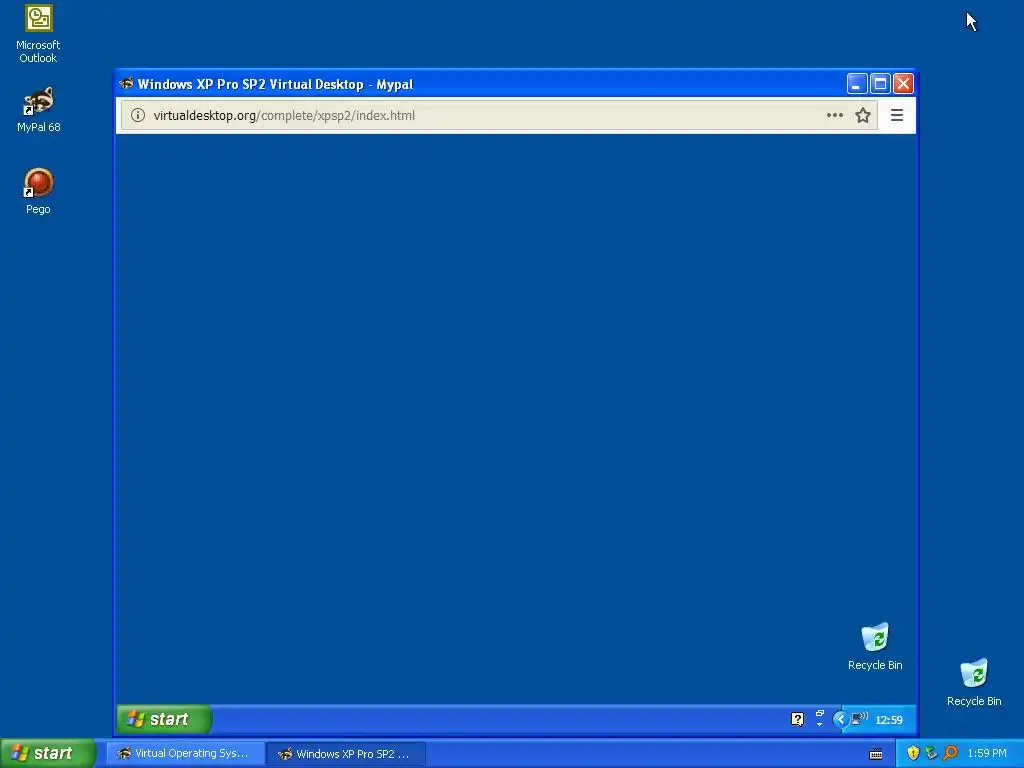Click the Safely Remove Hardware tray icon
The height and width of the screenshot is (768, 1024).
pyautogui.click(x=931, y=753)
